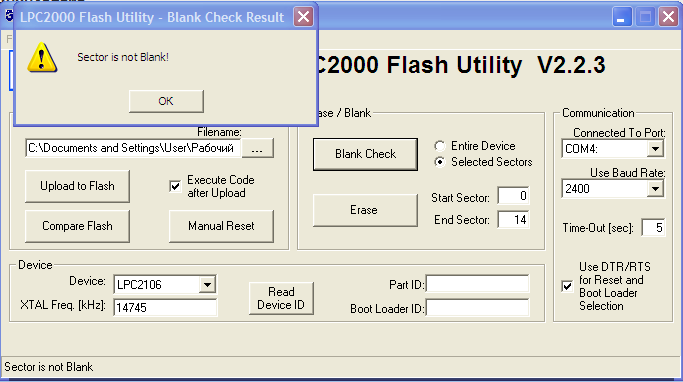
Task: Click the 'Connected To Port:' label
Action: (619, 132)
